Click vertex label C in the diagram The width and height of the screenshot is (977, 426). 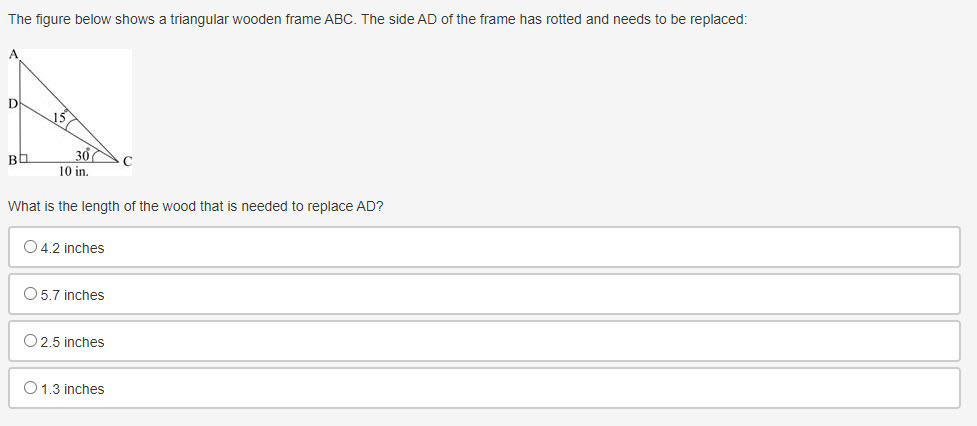(127, 160)
